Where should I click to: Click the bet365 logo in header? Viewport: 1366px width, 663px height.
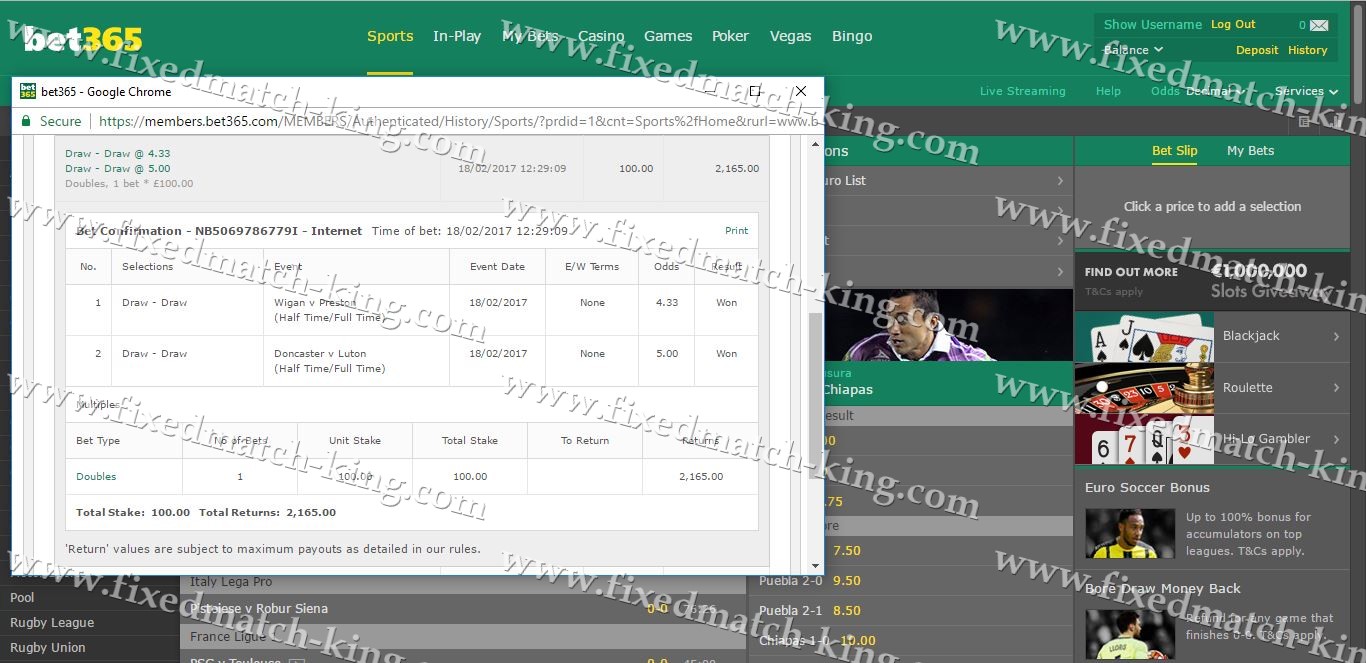(x=83, y=39)
